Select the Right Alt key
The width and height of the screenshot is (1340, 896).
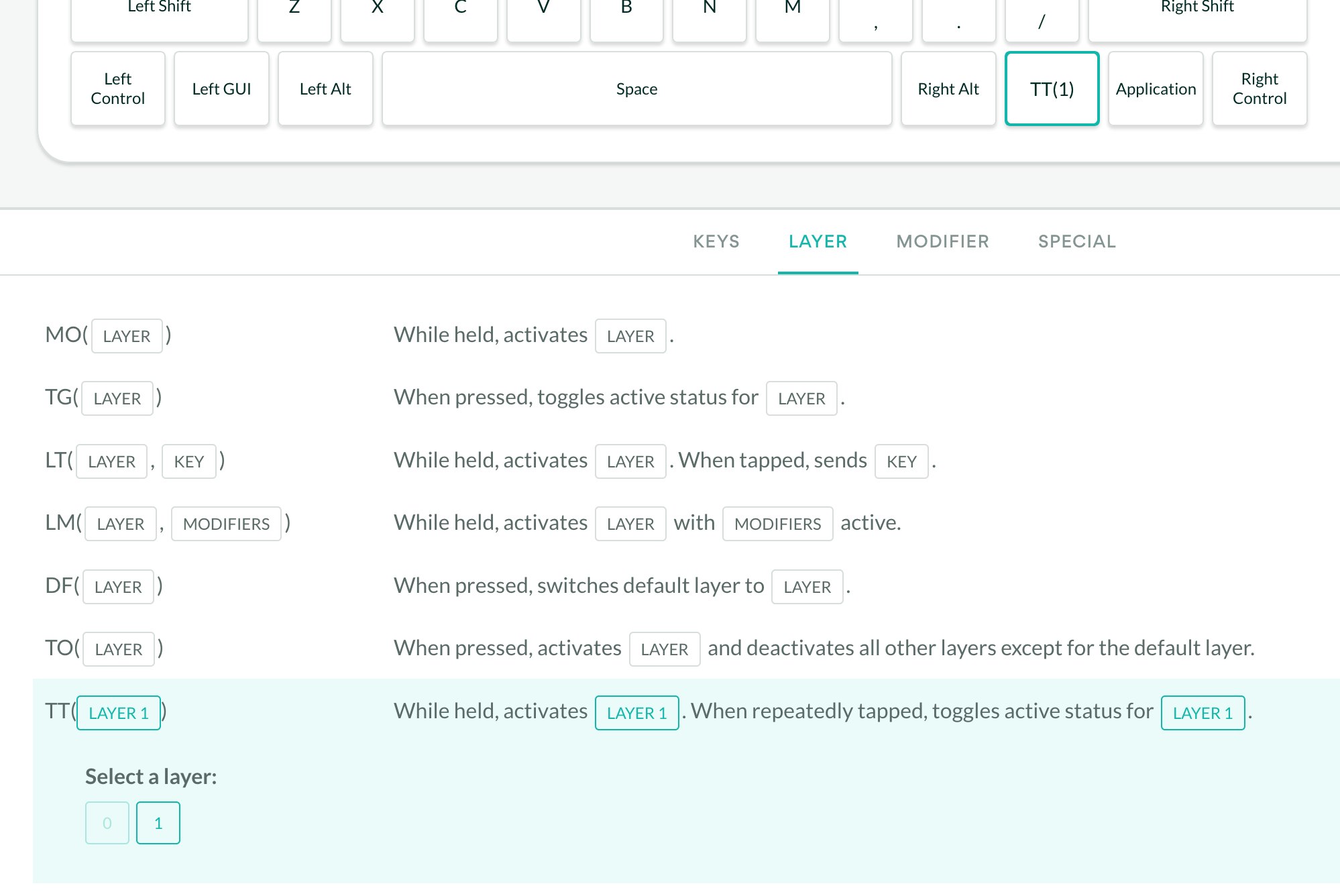[x=948, y=89]
